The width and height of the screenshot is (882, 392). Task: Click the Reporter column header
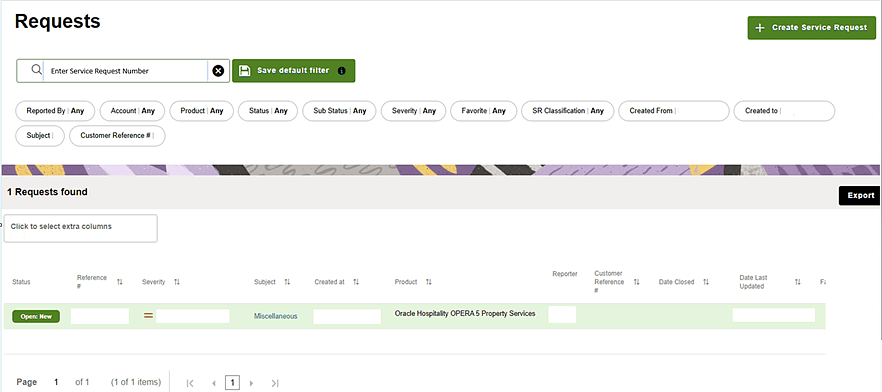coord(565,274)
